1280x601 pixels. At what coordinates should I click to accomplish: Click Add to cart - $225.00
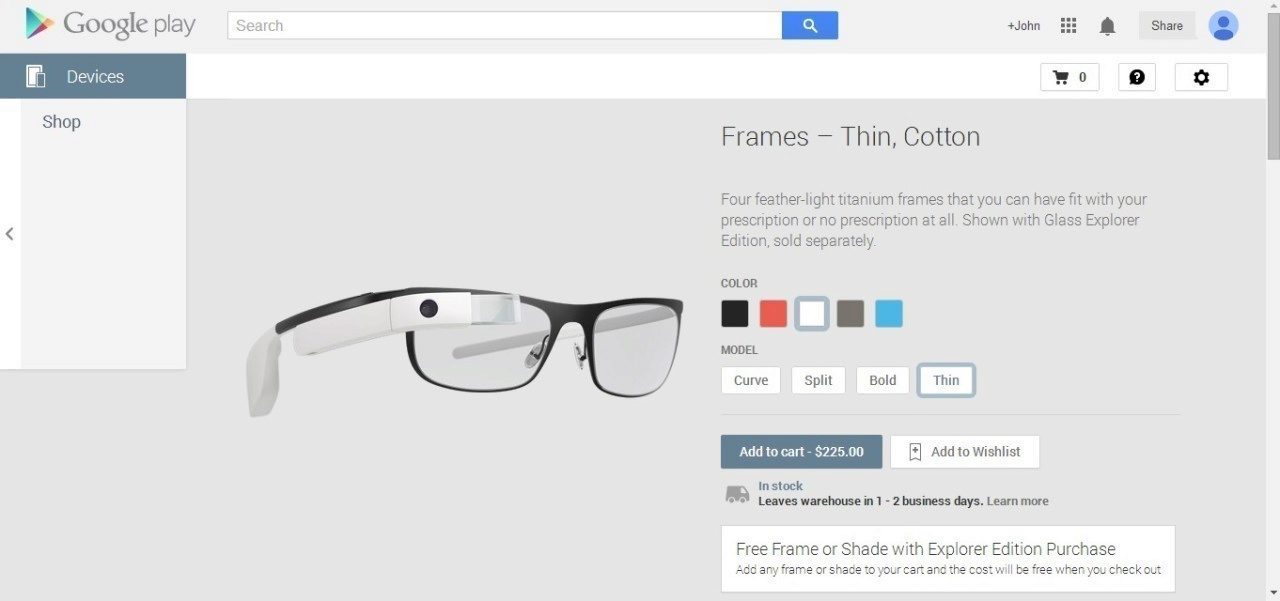[801, 452]
